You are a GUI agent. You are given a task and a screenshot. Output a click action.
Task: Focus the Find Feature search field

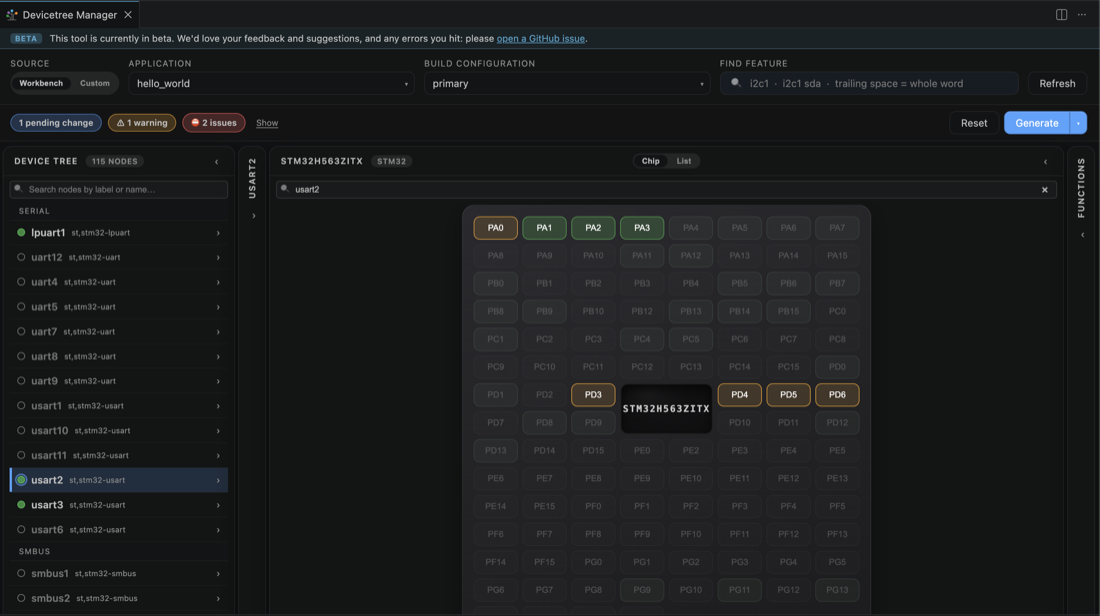tap(868, 83)
